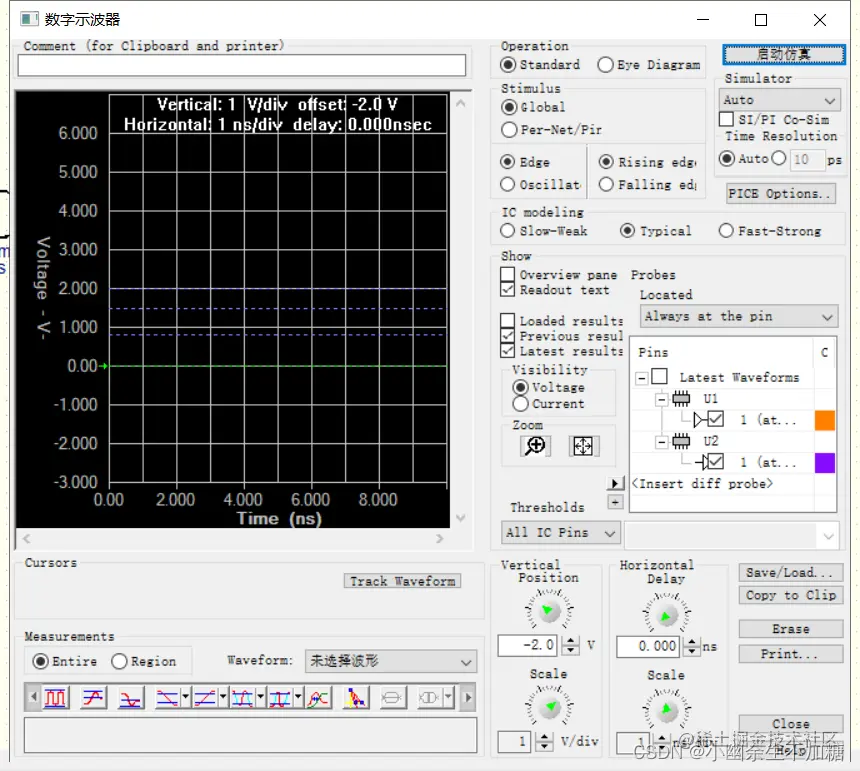Collapse the Latest Waveforms tree node
The image size is (860, 771).
point(641,377)
